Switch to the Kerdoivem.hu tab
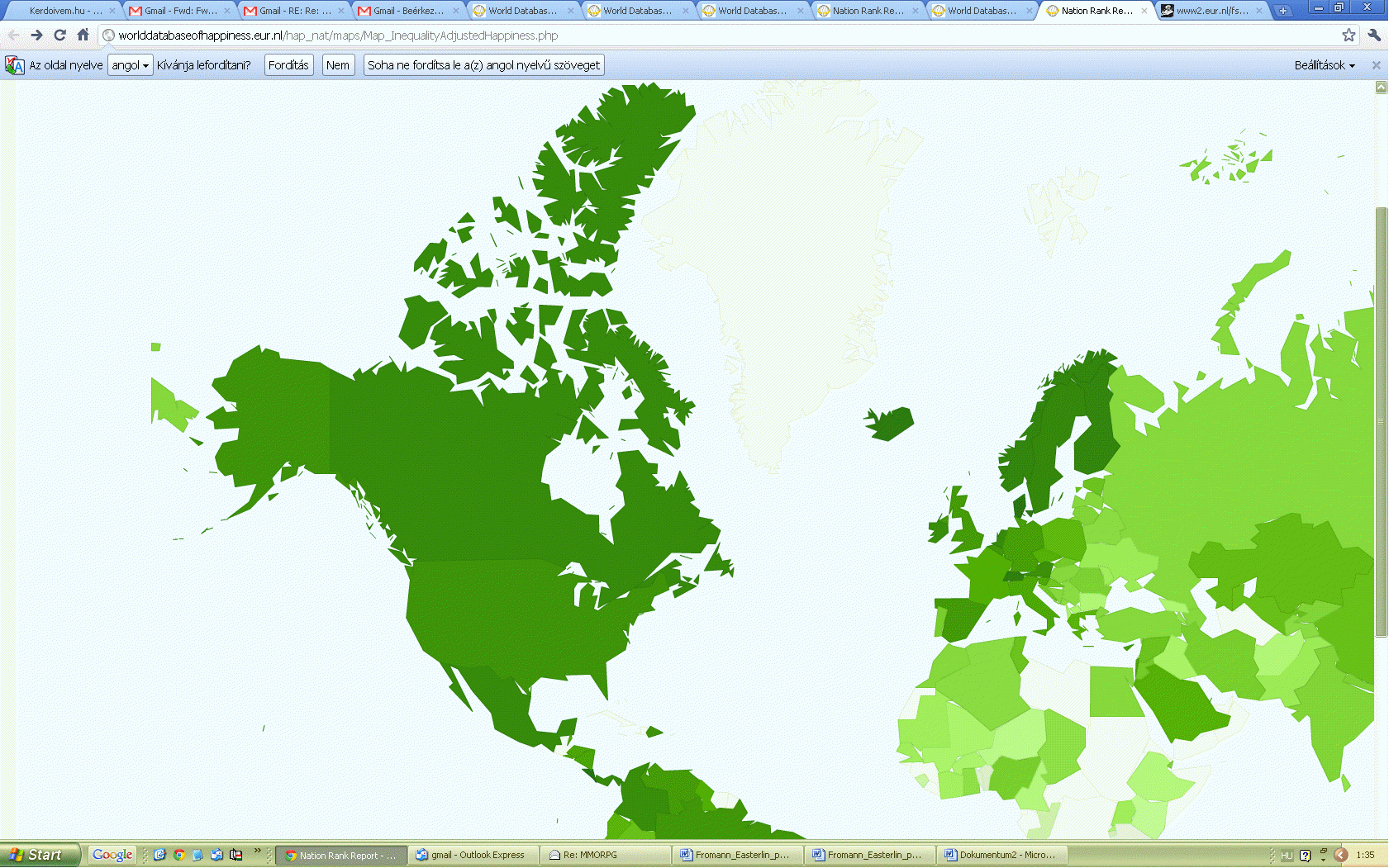Viewport: 1389px width, 868px height. click(62, 11)
